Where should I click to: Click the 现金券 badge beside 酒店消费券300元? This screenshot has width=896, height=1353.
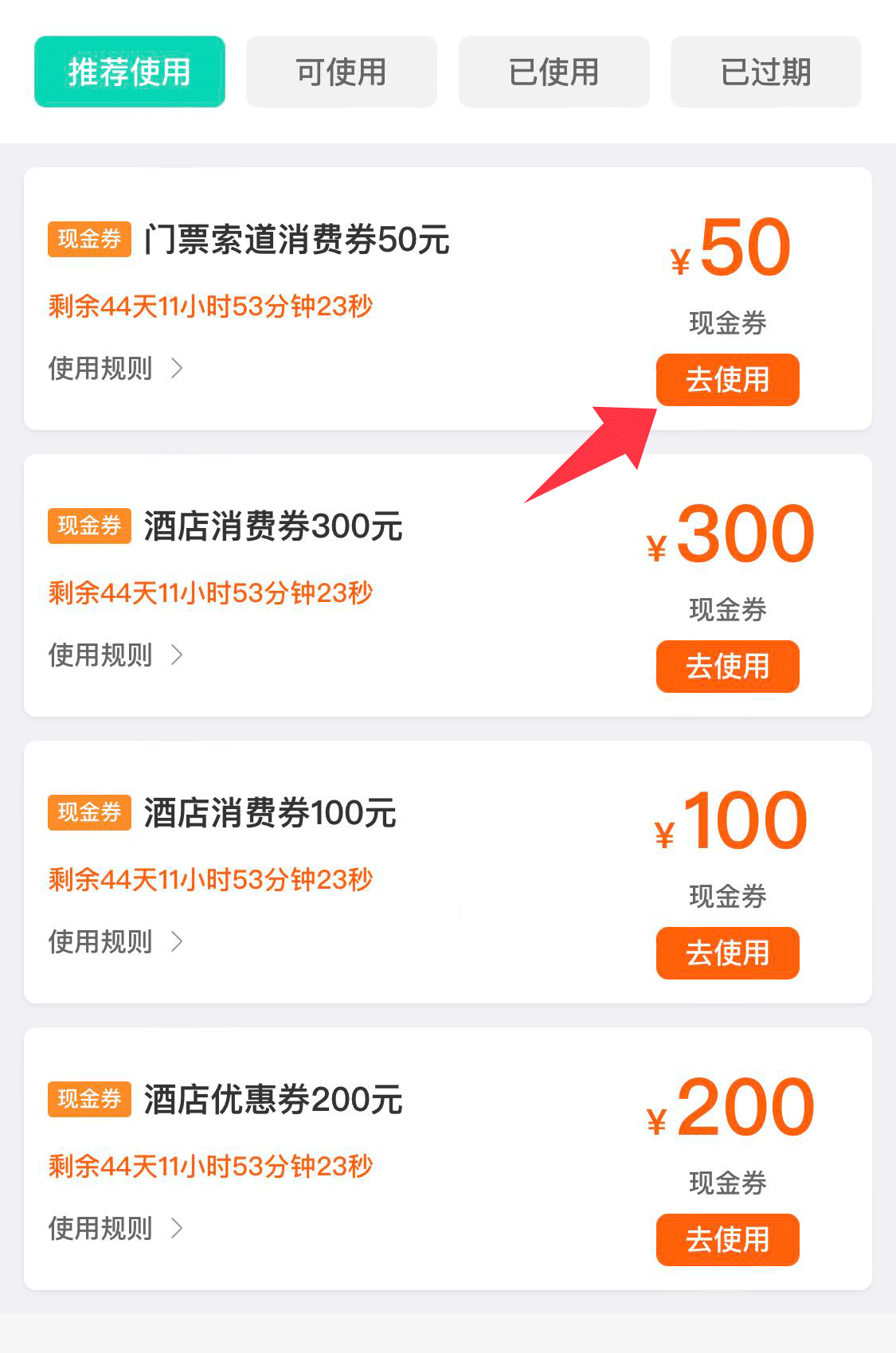(x=89, y=526)
